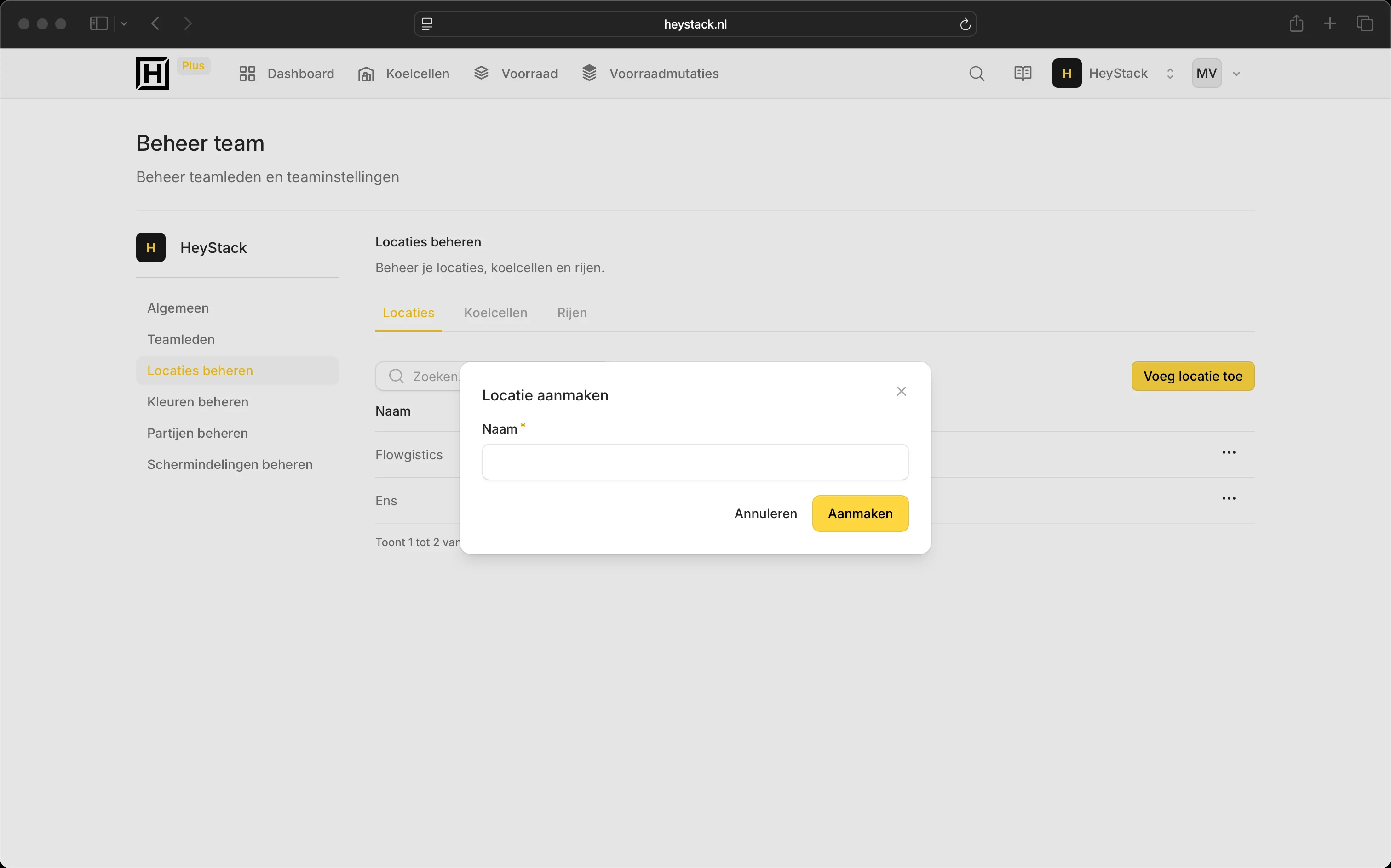Go back in browser history

155,23
